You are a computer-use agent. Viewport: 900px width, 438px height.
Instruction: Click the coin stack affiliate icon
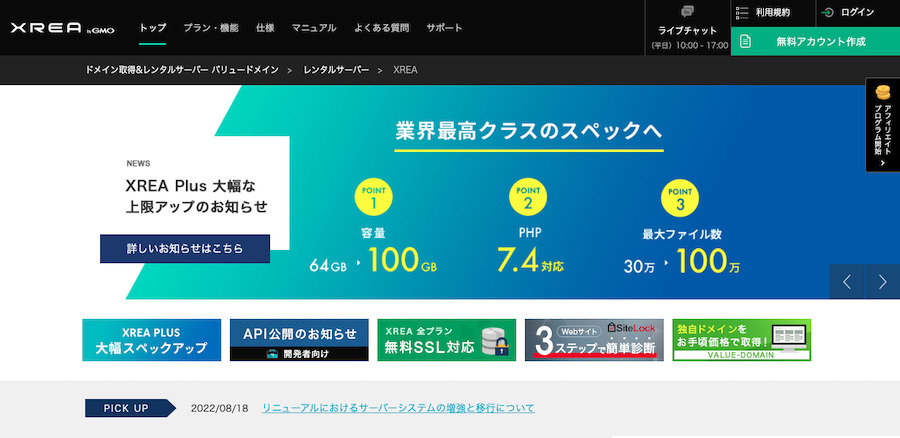click(x=882, y=92)
